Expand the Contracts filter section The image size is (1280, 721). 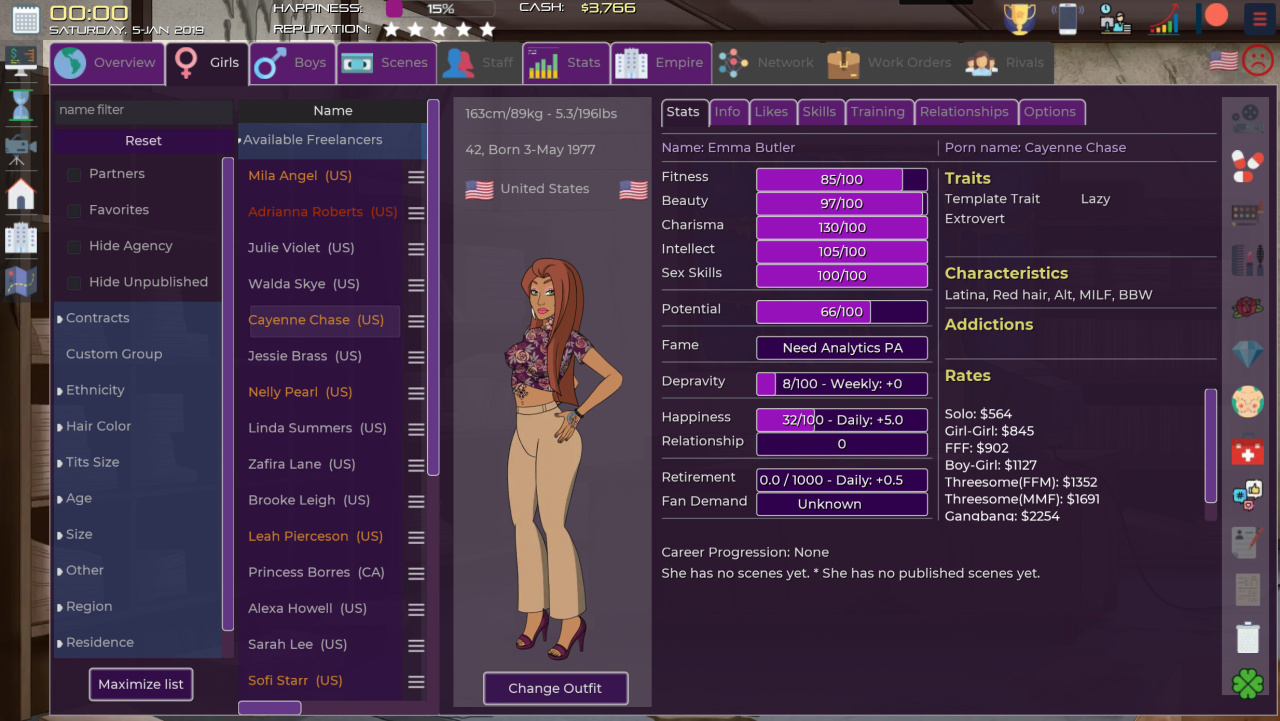96,318
